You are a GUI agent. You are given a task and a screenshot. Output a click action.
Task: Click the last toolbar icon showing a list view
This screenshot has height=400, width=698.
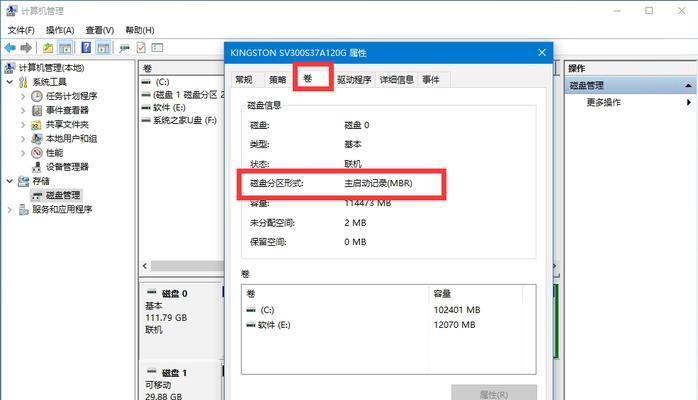(x=157, y=48)
